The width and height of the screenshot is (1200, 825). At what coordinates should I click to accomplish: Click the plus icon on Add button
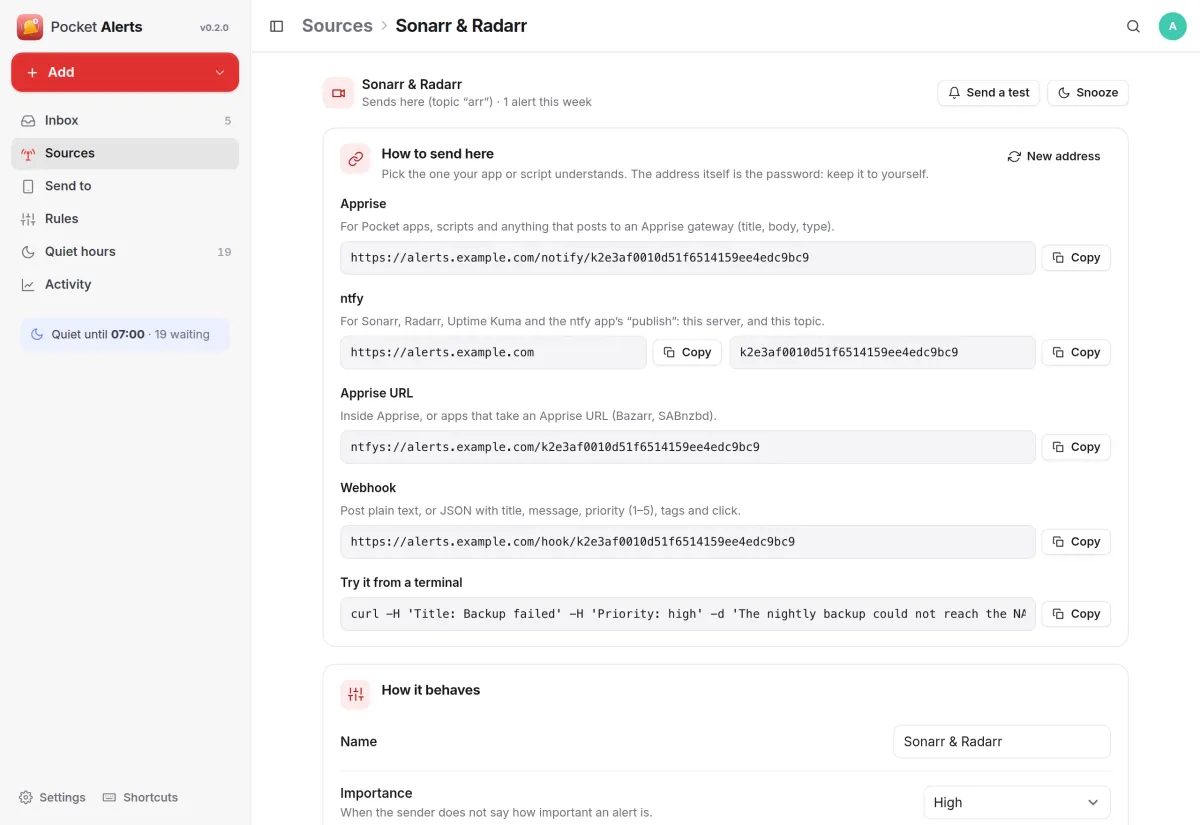pos(32,72)
